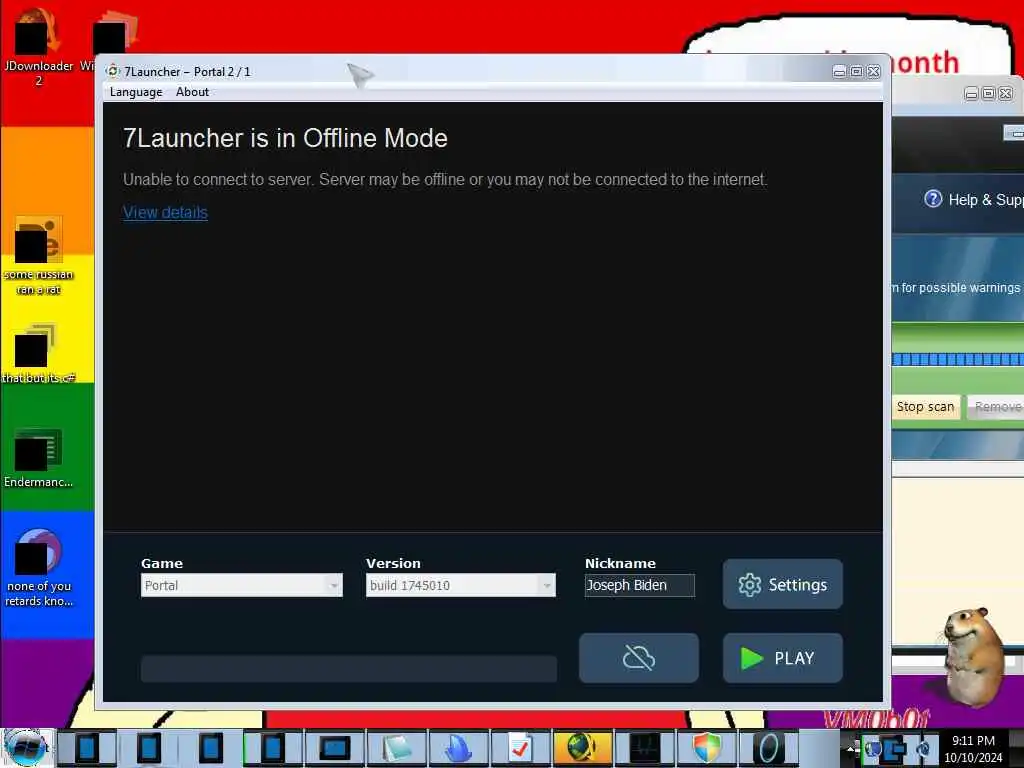Minimize the 7Launcher window
Image resolution: width=1024 pixels, height=768 pixels.
point(839,71)
